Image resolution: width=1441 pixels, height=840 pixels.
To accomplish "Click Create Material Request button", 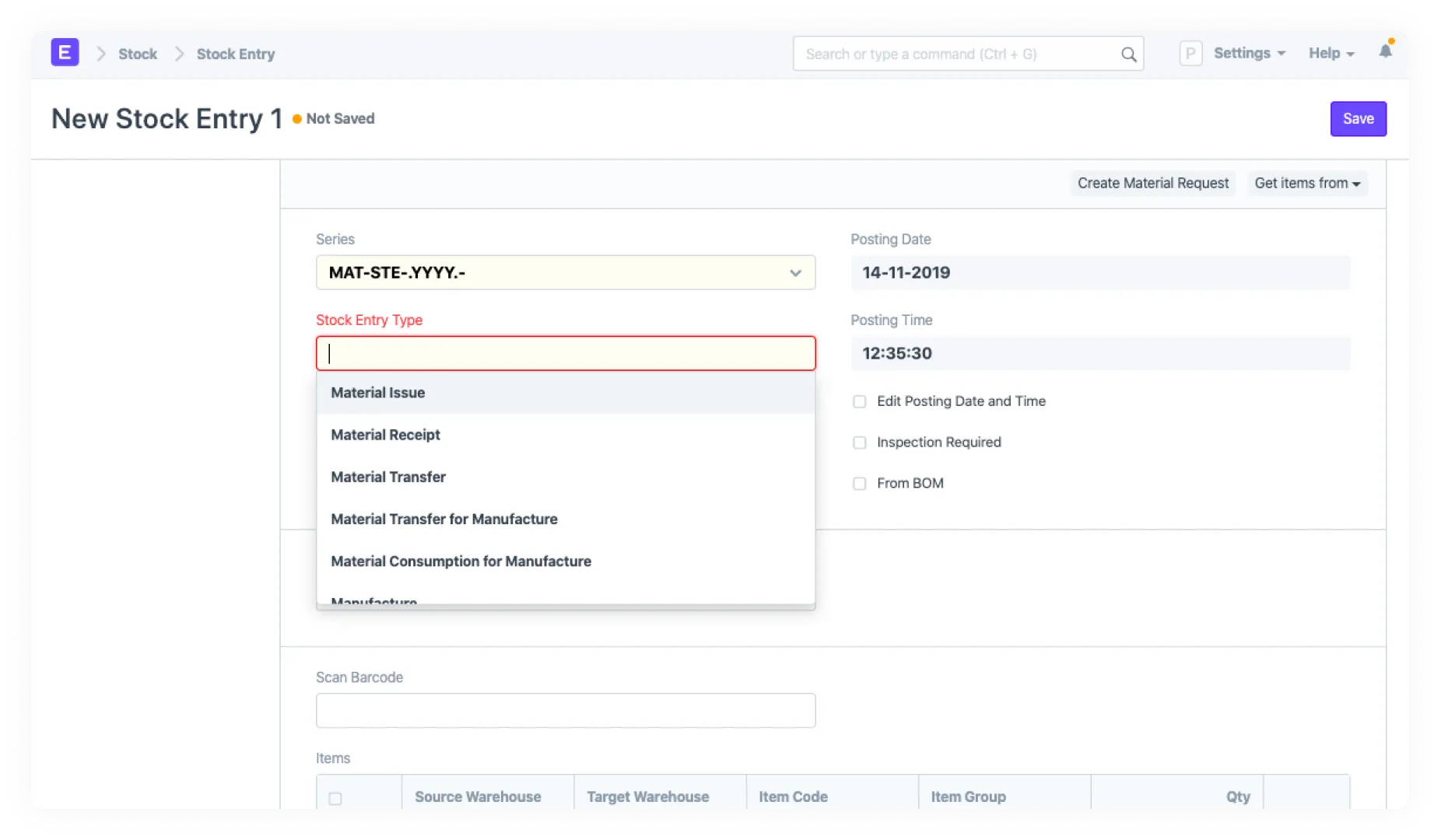I will 1152,184.
